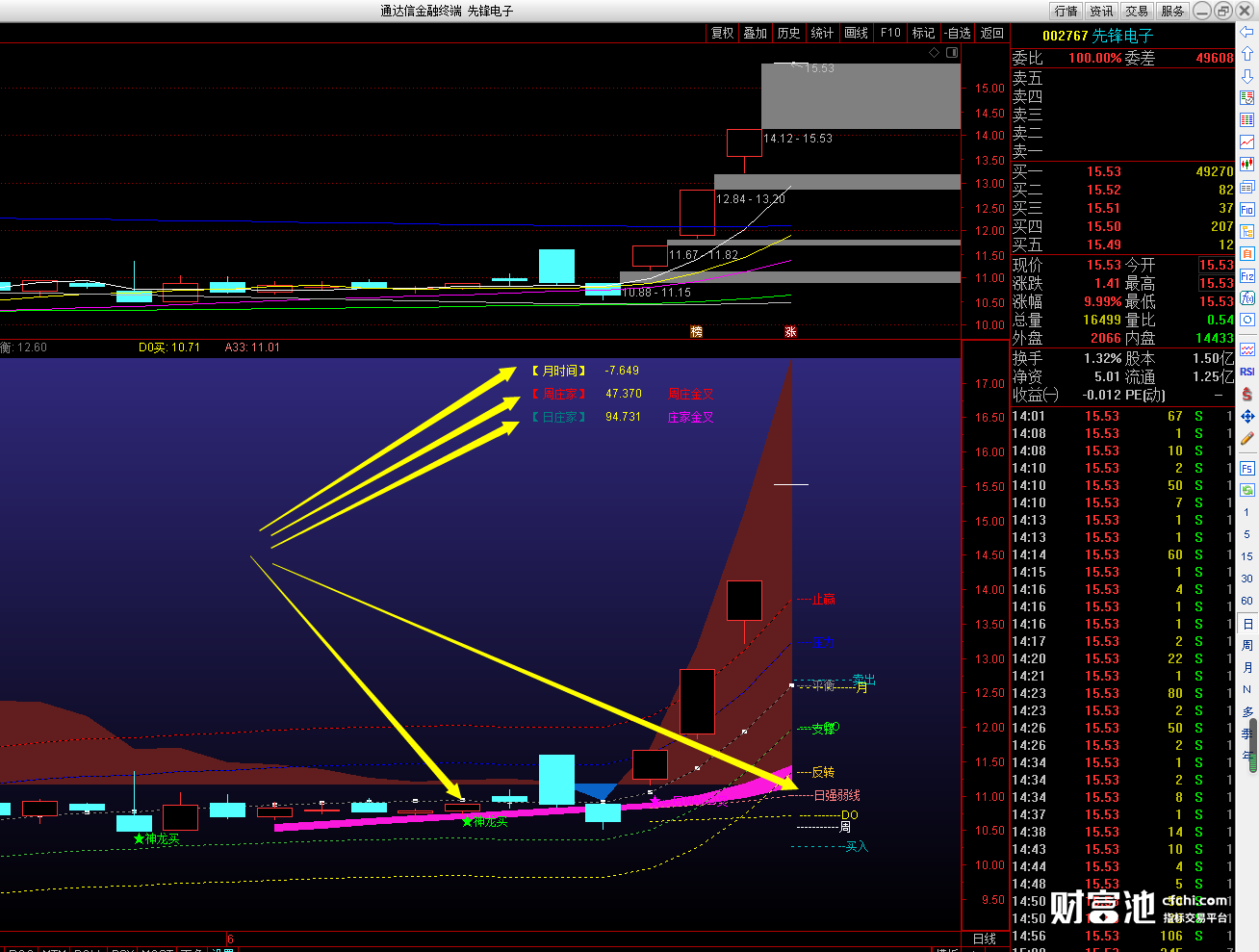Click the up arrow icon in the sidebar
Screen dimensions: 1259x952
click(1246, 54)
